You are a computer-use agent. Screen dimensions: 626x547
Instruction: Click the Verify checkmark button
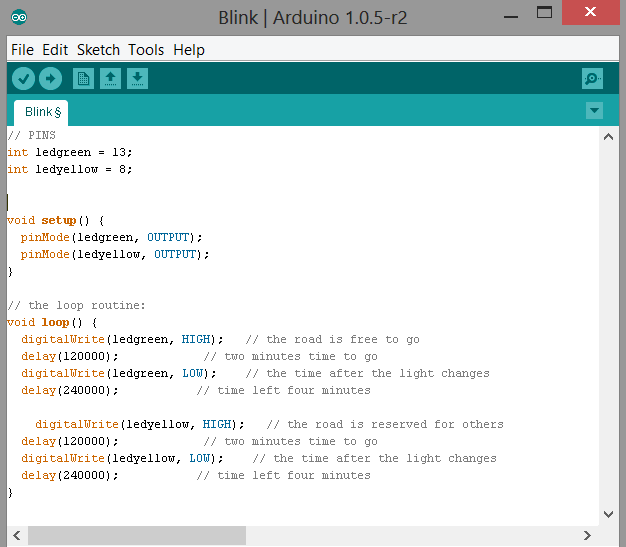23,78
